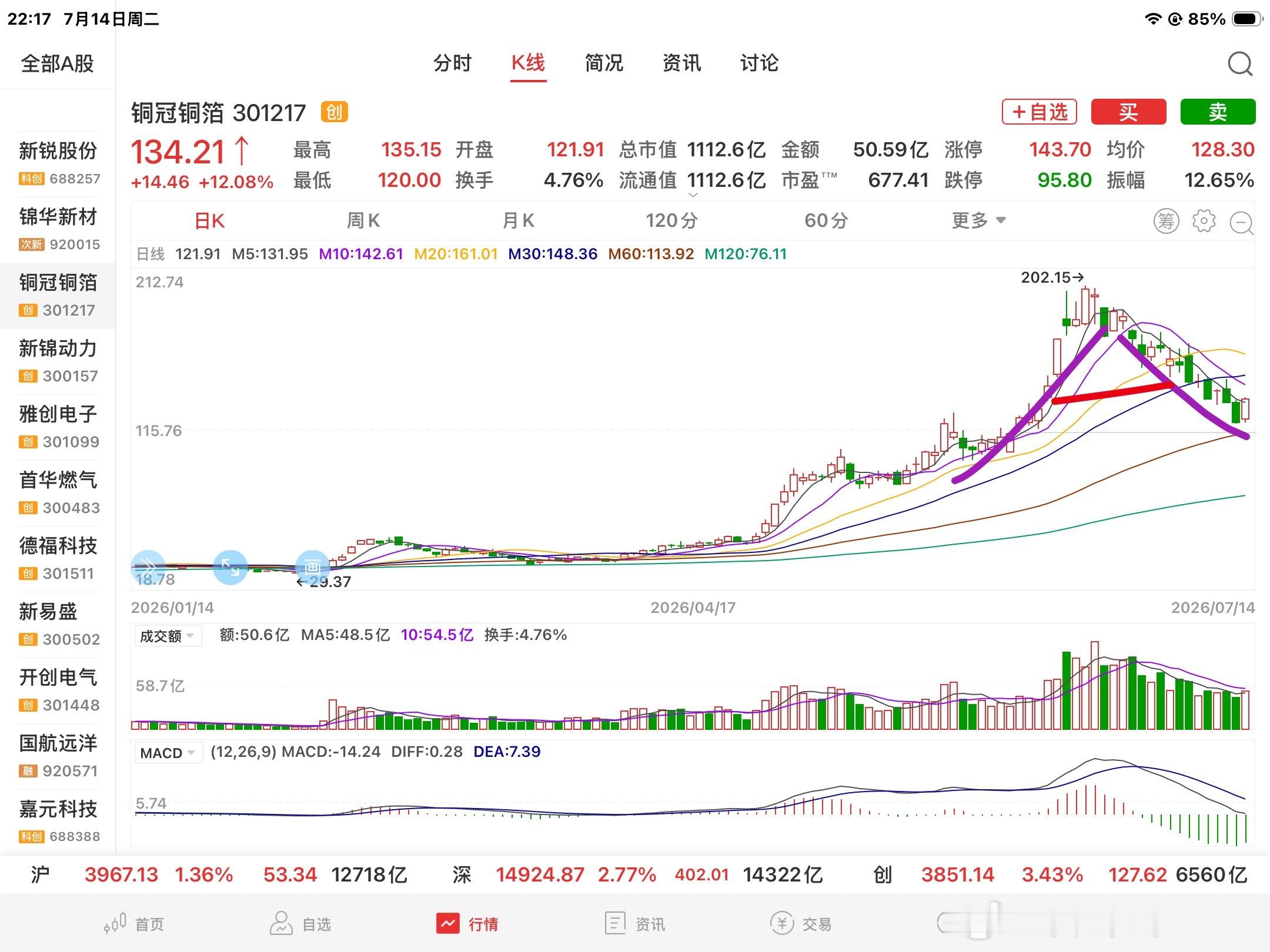Viewport: 1270px width, 952px height.
Task: Select 新锦动力 300157 in the list
Action: point(58,361)
